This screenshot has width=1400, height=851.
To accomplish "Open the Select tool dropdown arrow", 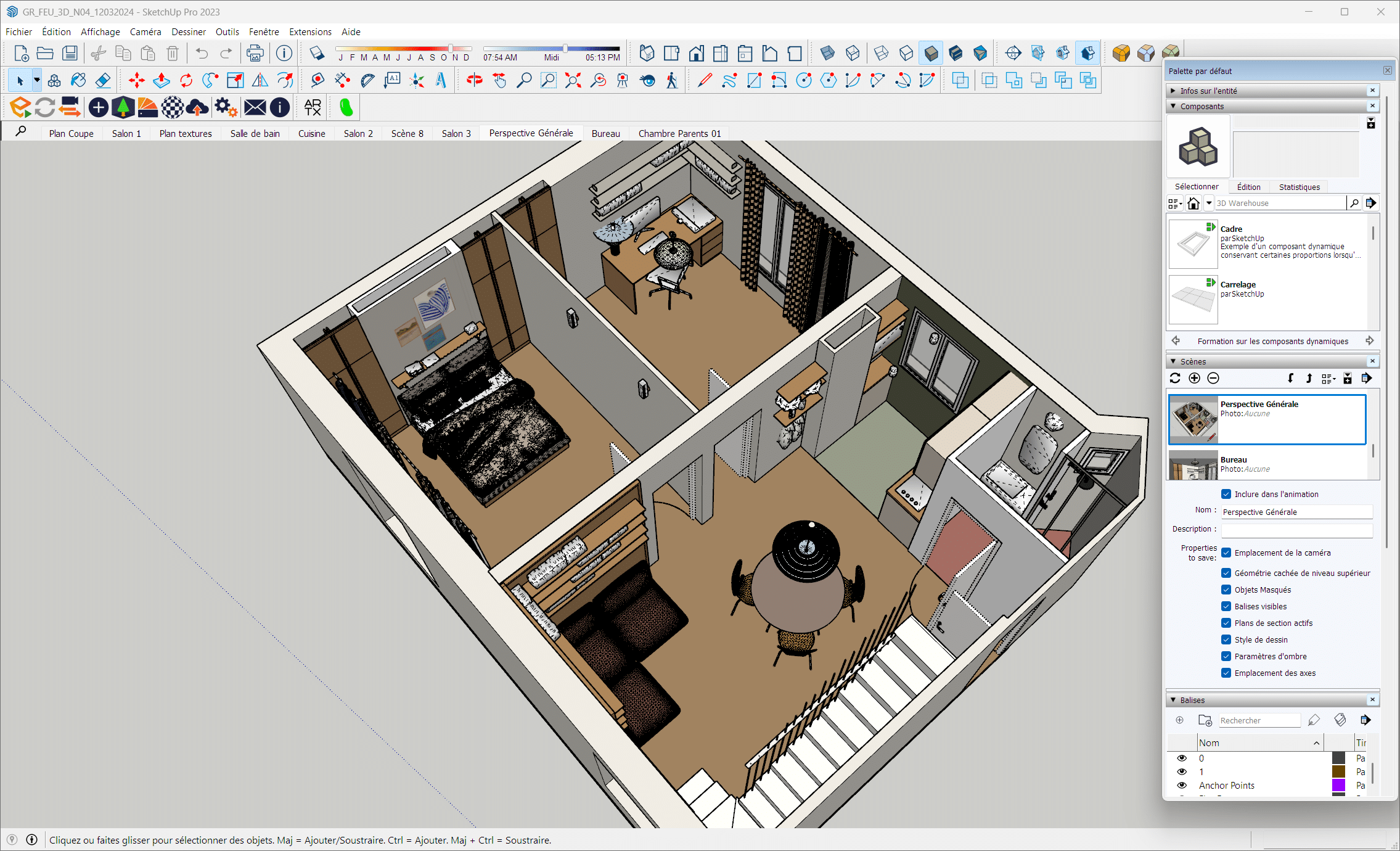I will pos(37,80).
